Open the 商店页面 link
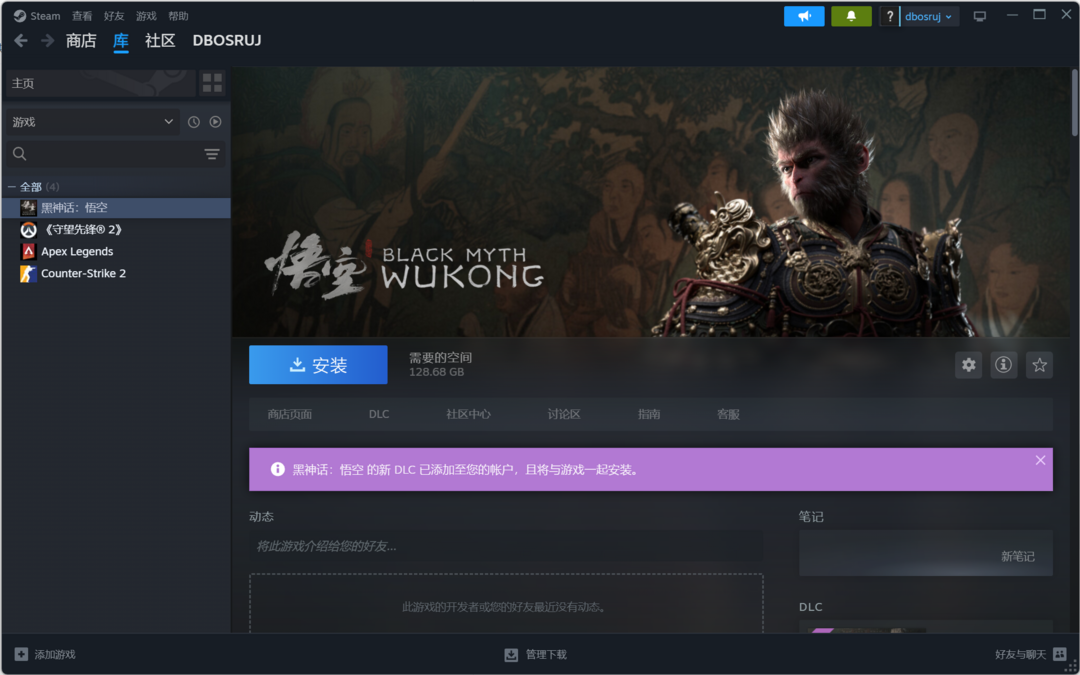1080x675 pixels. [290, 414]
